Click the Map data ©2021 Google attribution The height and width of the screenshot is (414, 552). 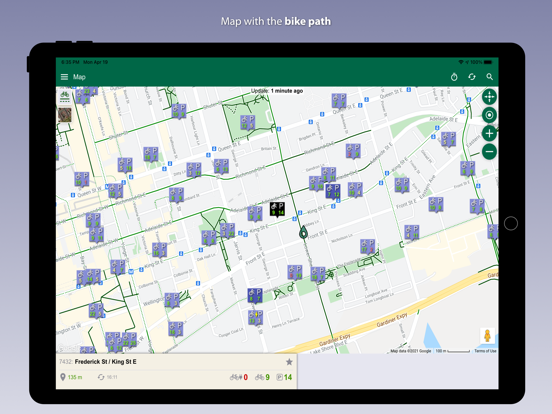pos(411,351)
